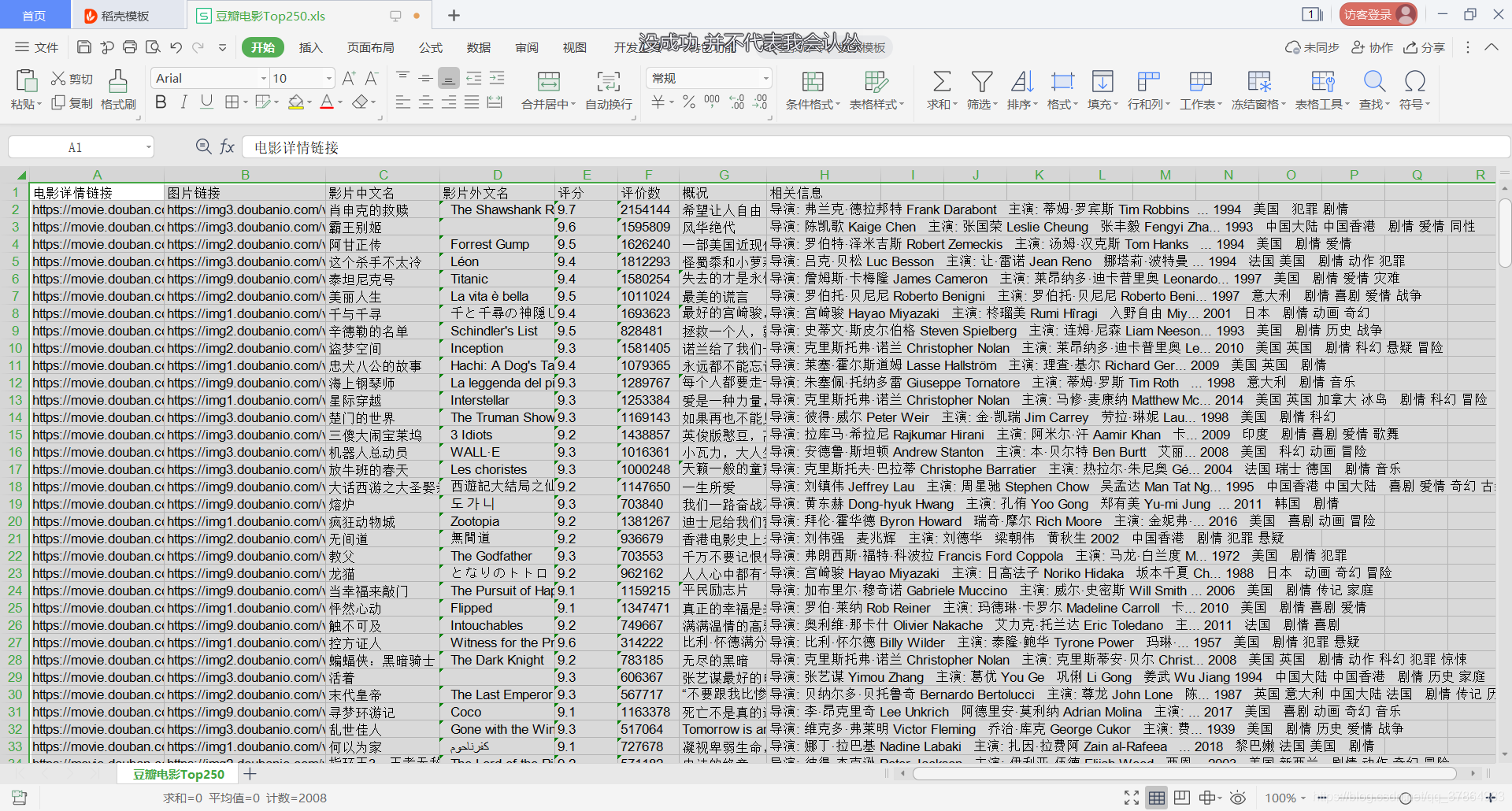Click the 协作 collaborate button
Screen dimensions: 1512x811
pyautogui.click(x=1373, y=47)
